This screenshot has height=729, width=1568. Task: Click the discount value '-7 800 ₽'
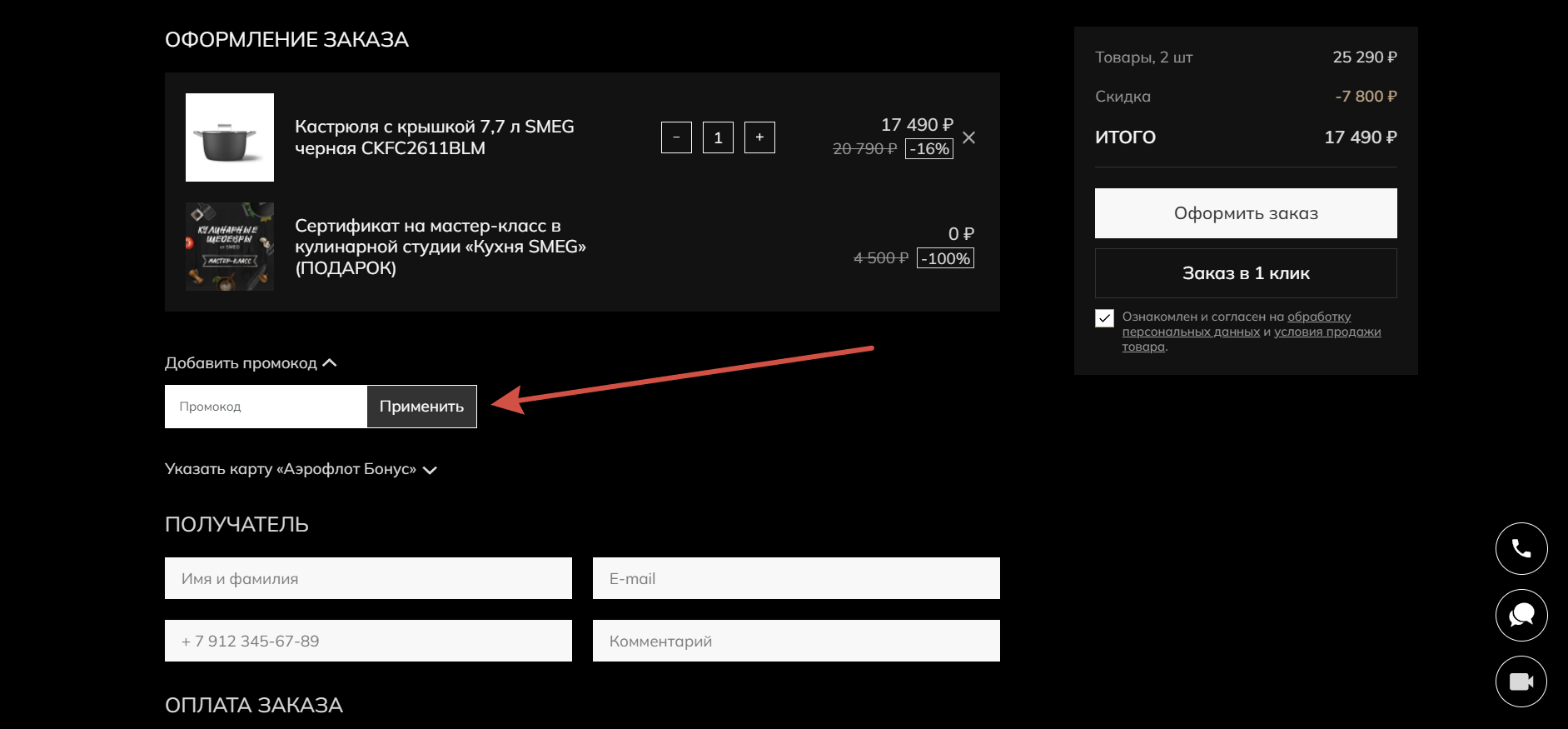[1366, 97]
